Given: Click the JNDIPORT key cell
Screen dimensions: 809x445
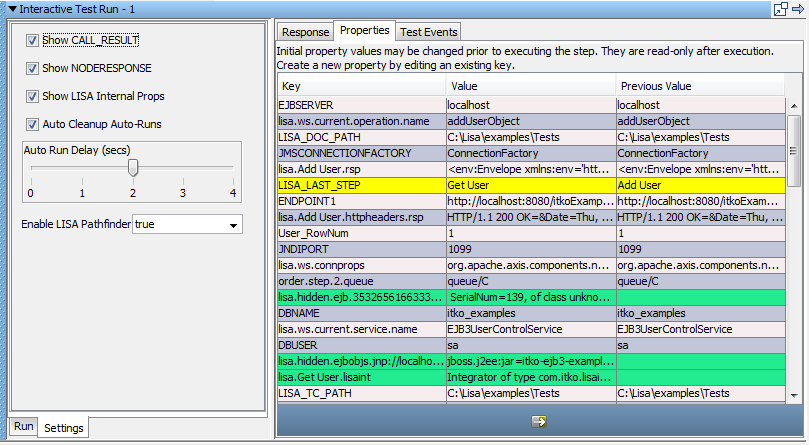Looking at the screenshot, I should [362, 249].
